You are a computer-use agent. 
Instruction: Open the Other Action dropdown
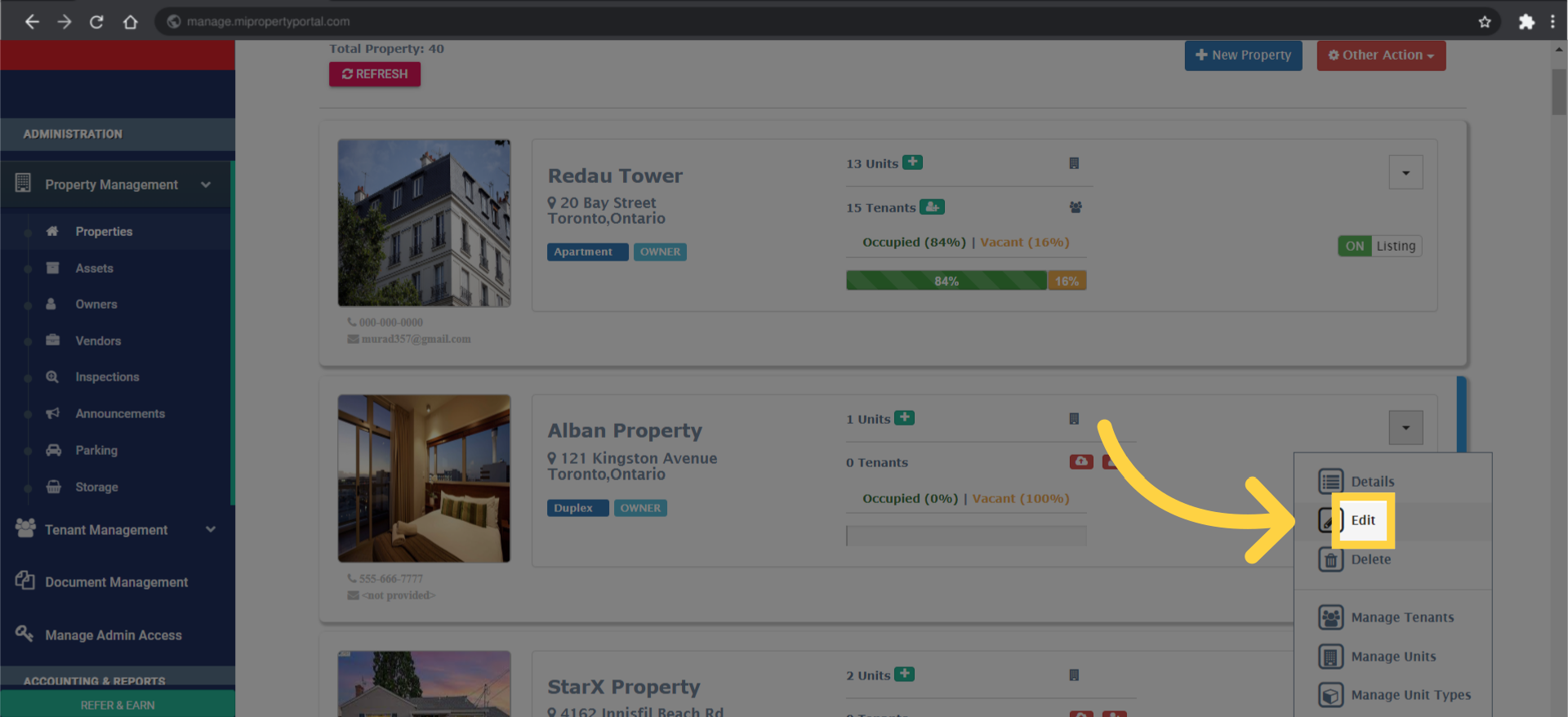[1381, 55]
